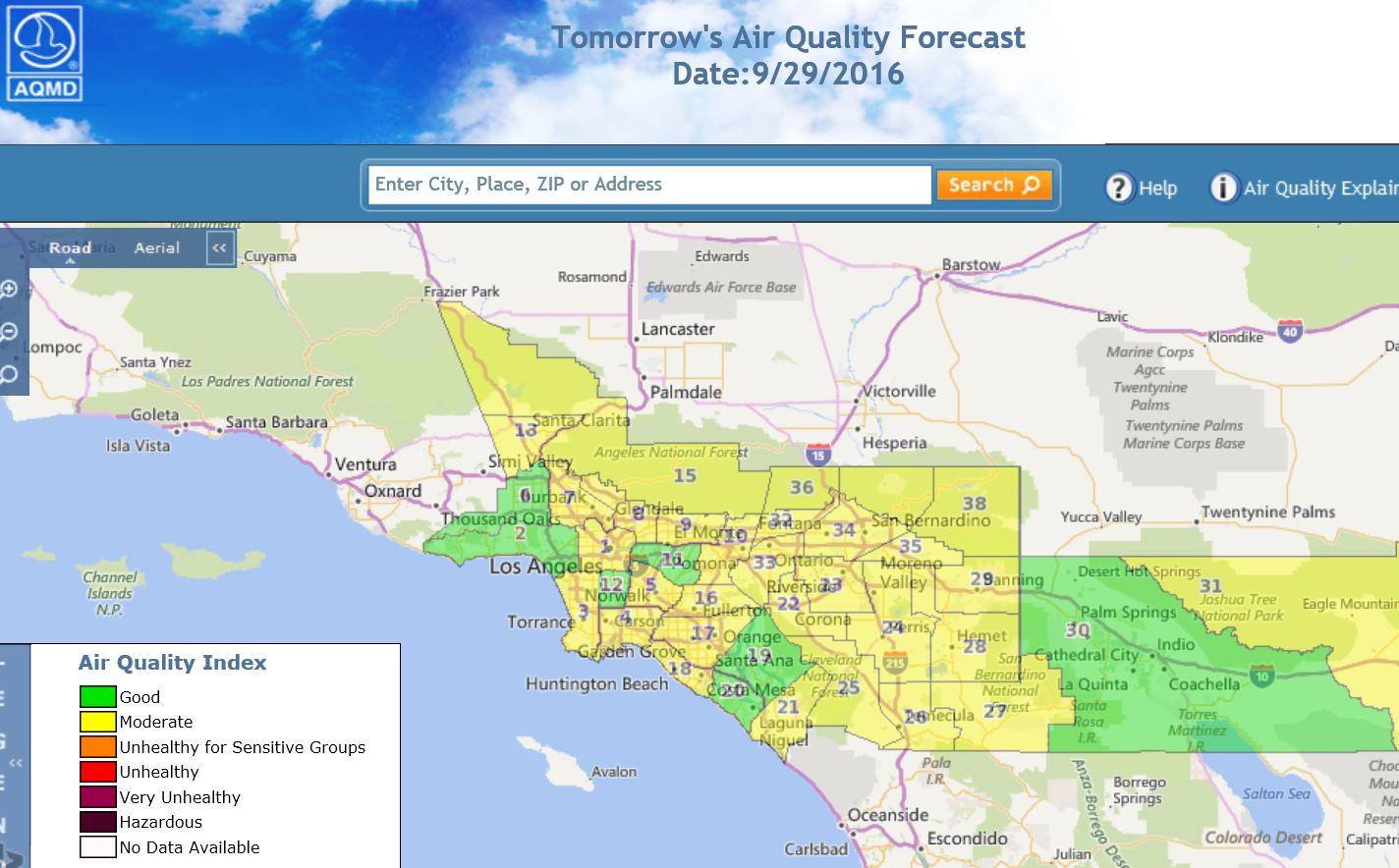Click area 38 east of San Bernardino

974,503
